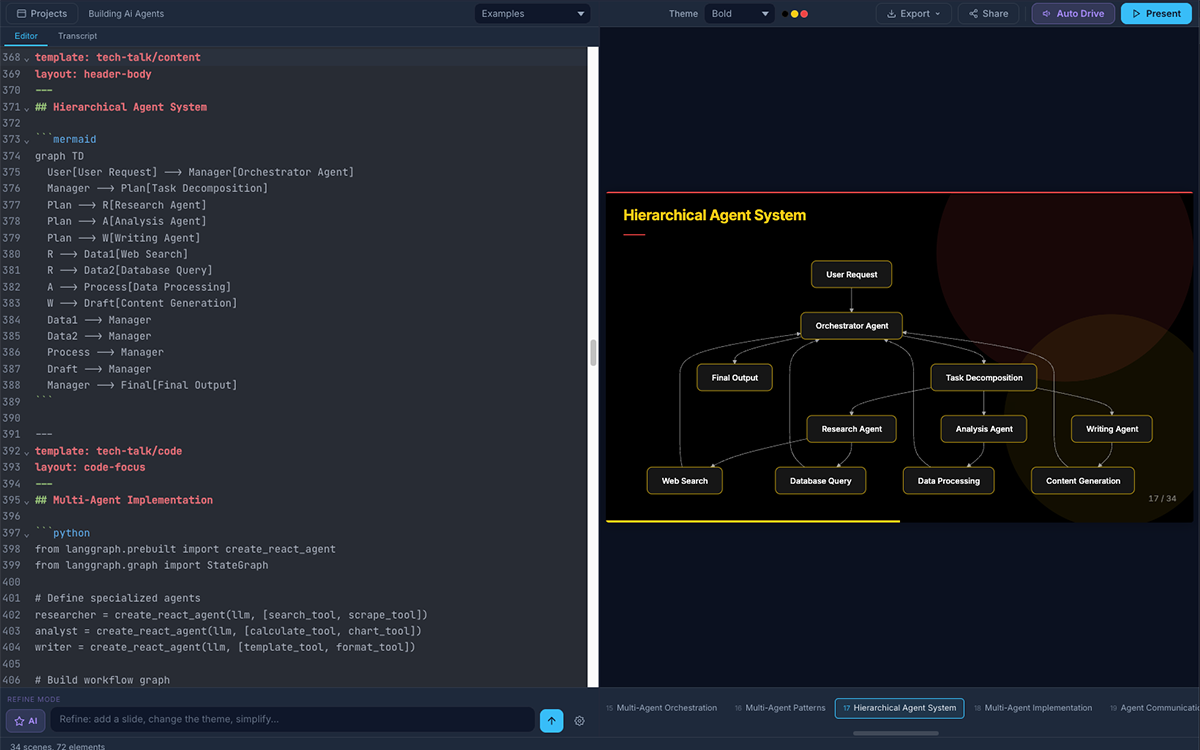Screen dimensions: 1200x750
Task: Click the 'layout: header-body' line
Action: tap(93, 74)
